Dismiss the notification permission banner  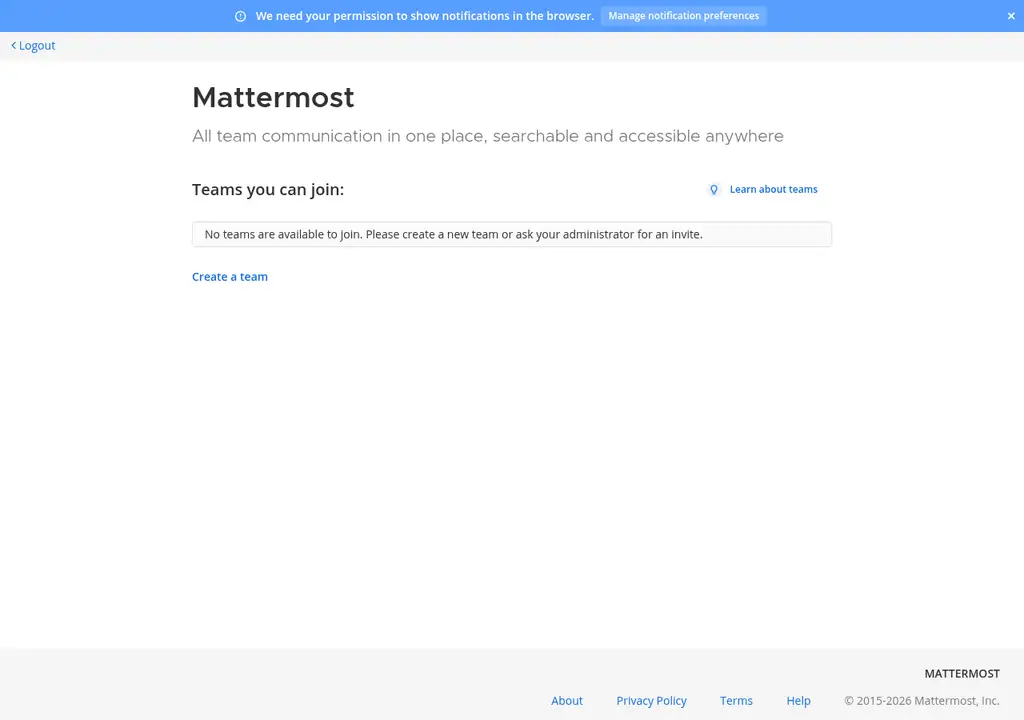[x=1011, y=16]
